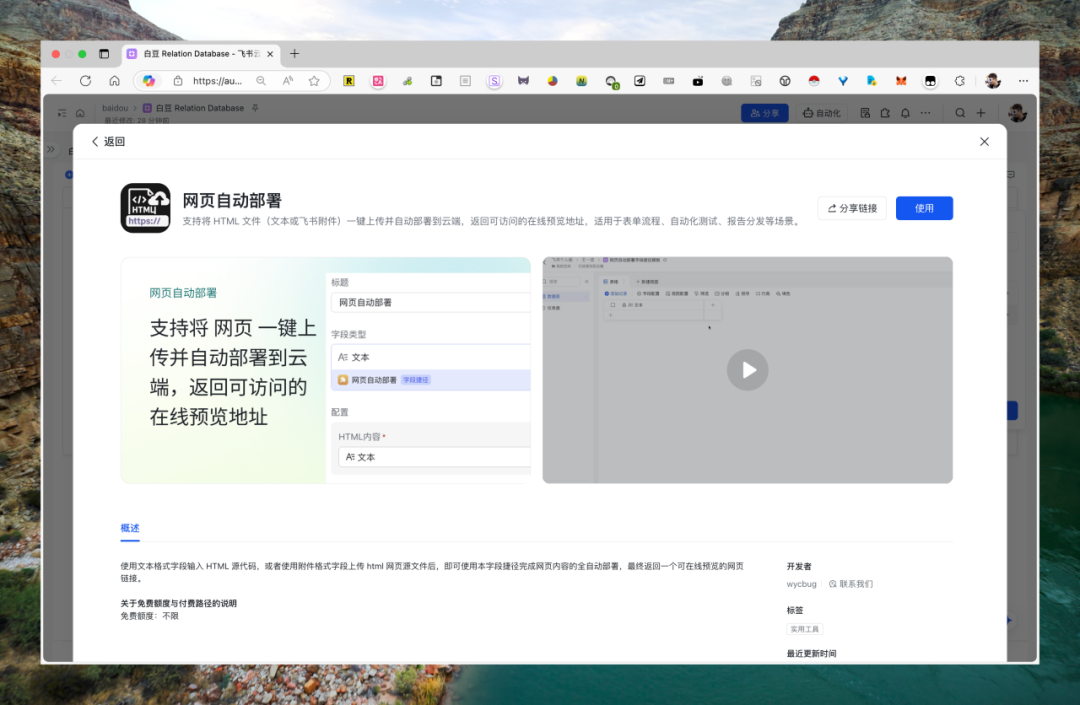This screenshot has width=1080, height=705.
Task: Click the 网页自动部署 HTML app icon
Action: click(145, 208)
